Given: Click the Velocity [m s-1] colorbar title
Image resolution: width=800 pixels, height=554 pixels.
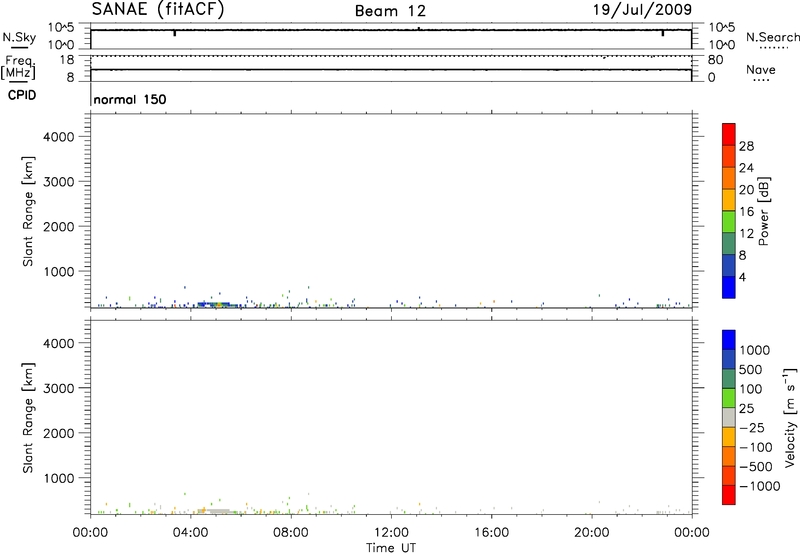Looking at the screenshot, I should [790, 417].
